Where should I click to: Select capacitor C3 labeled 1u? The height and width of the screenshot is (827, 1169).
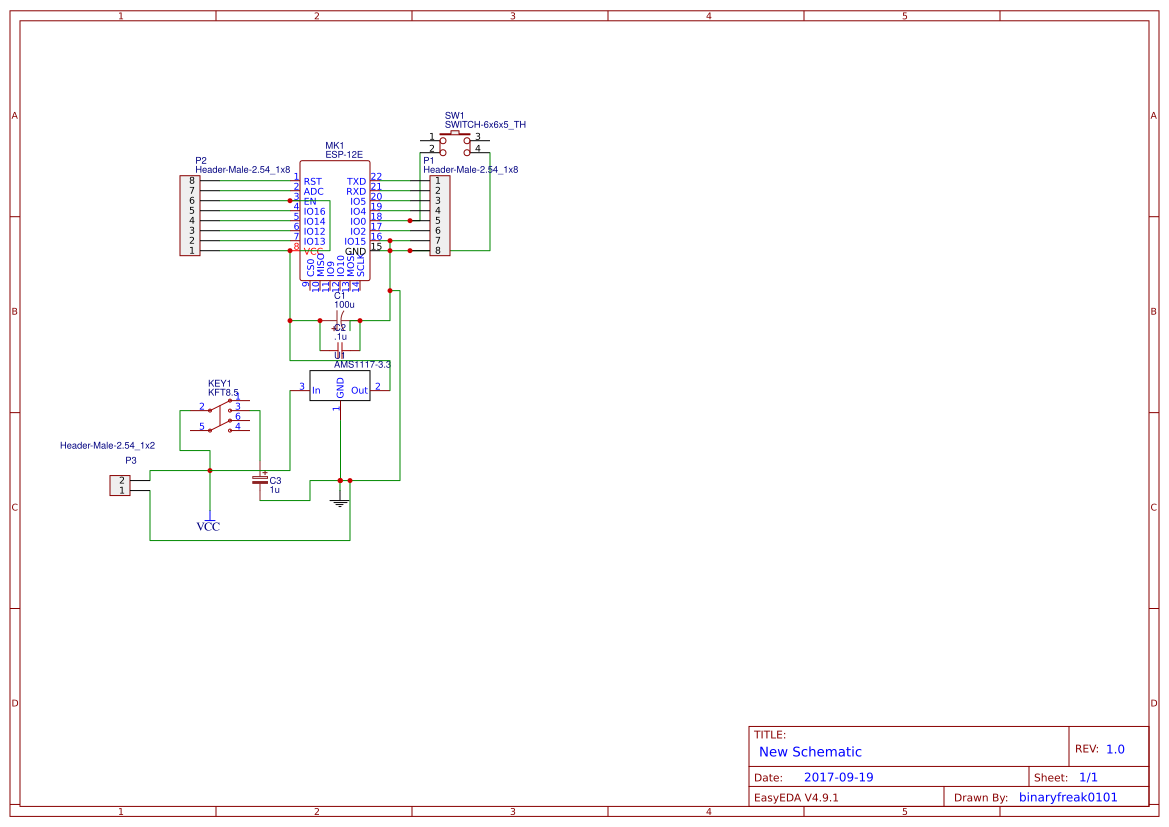pyautogui.click(x=262, y=482)
